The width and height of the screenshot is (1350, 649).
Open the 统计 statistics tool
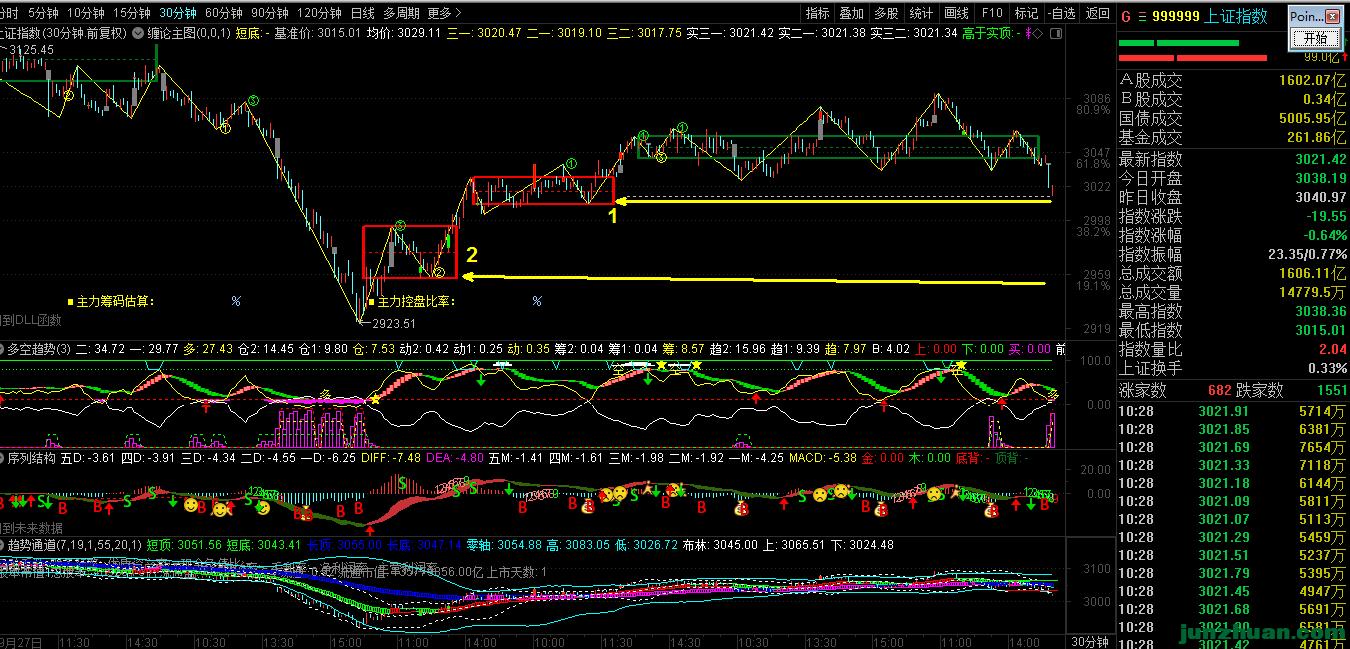(x=921, y=13)
